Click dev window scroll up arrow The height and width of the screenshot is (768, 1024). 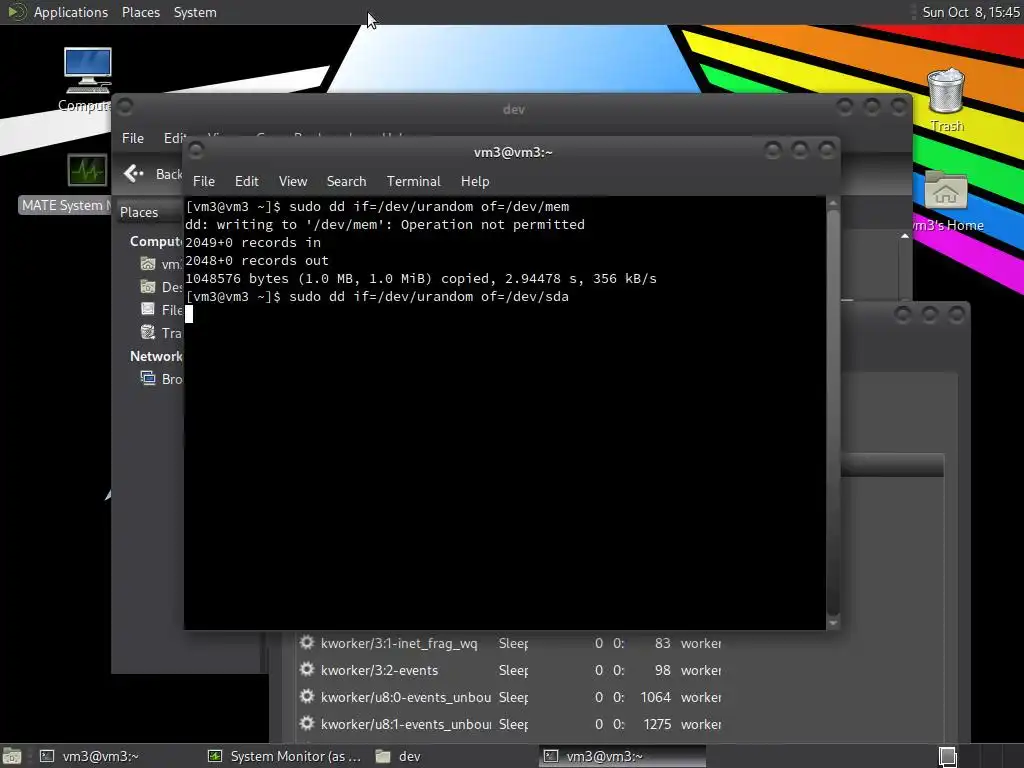904,236
